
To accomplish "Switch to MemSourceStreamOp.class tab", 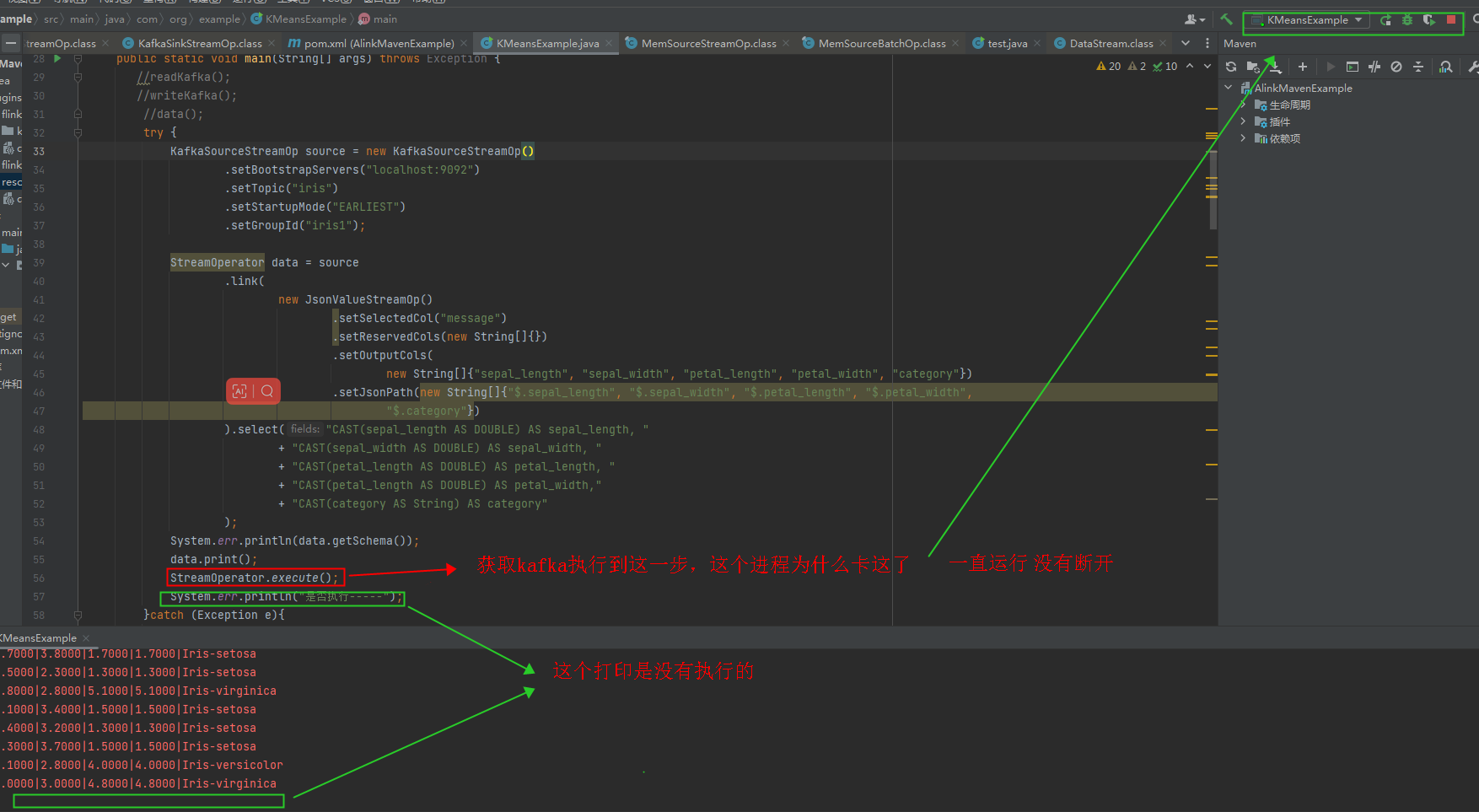I will pyautogui.click(x=708, y=43).
